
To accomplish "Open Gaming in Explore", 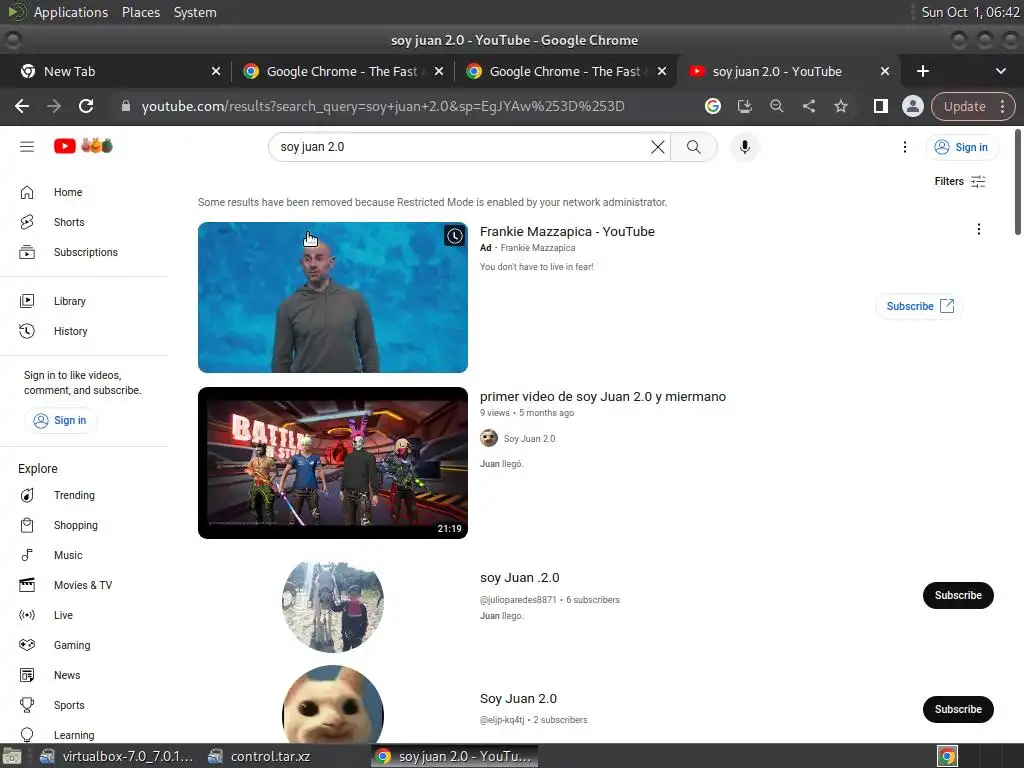I will click(x=72, y=645).
